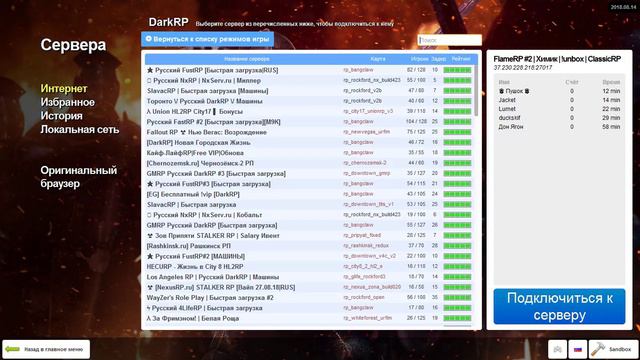Select WayZer's Role Play server row
The image size is (640, 360).
[x=309, y=298]
